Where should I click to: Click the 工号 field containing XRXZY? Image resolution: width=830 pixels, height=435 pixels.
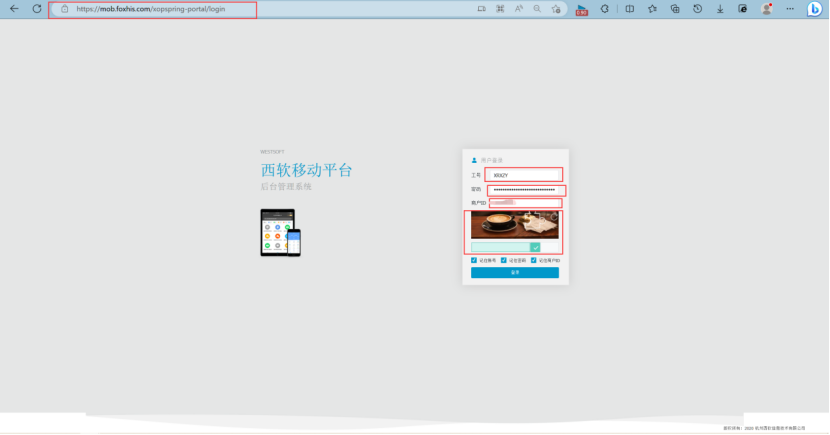click(524, 175)
